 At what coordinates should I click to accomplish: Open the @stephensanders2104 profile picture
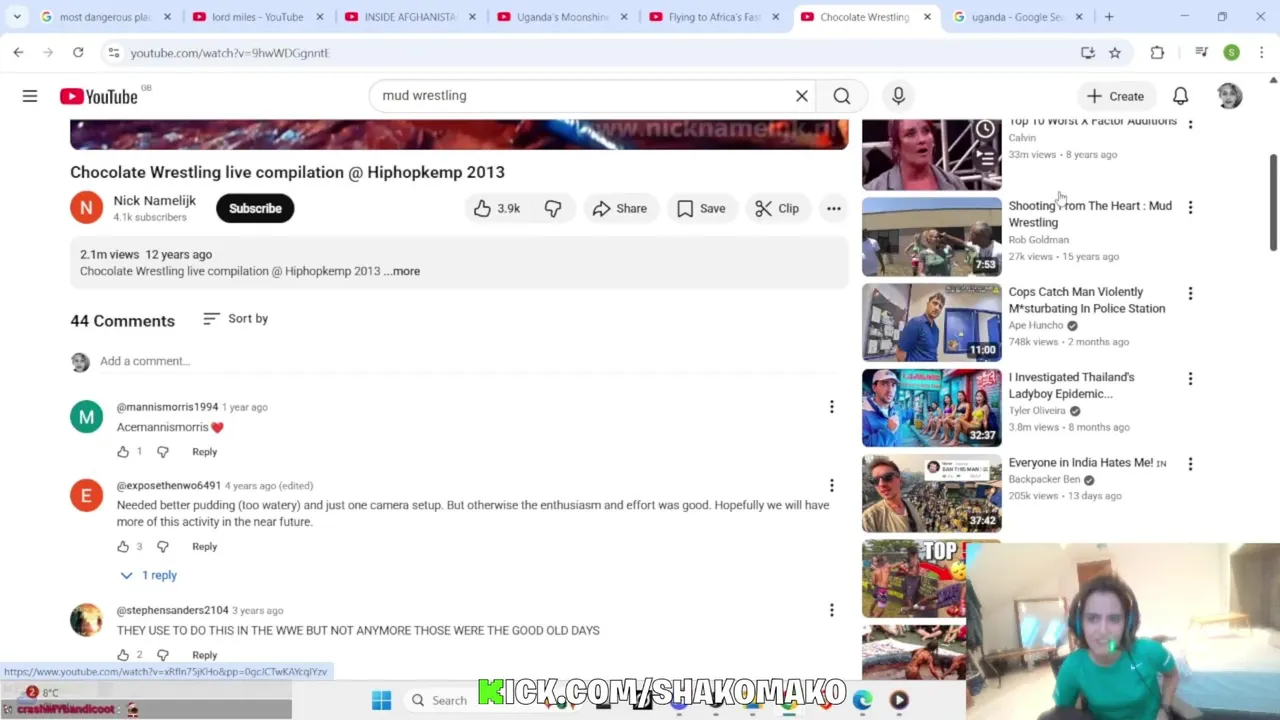[x=86, y=620]
